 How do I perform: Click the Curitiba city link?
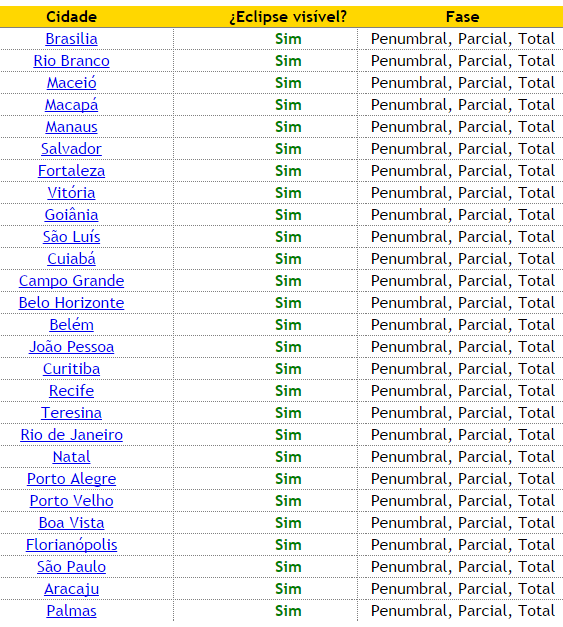(71, 369)
